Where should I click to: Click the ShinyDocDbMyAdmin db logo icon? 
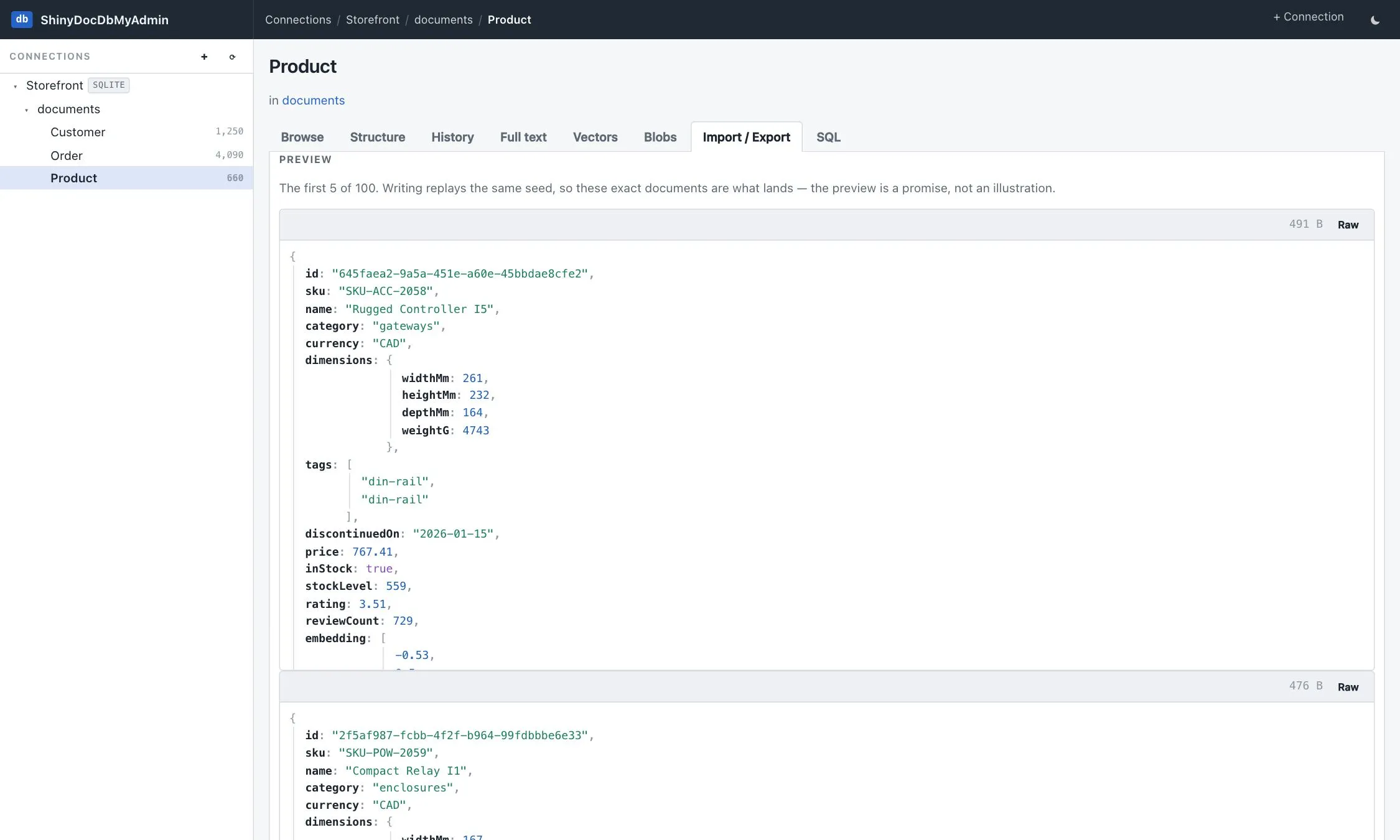click(x=22, y=19)
